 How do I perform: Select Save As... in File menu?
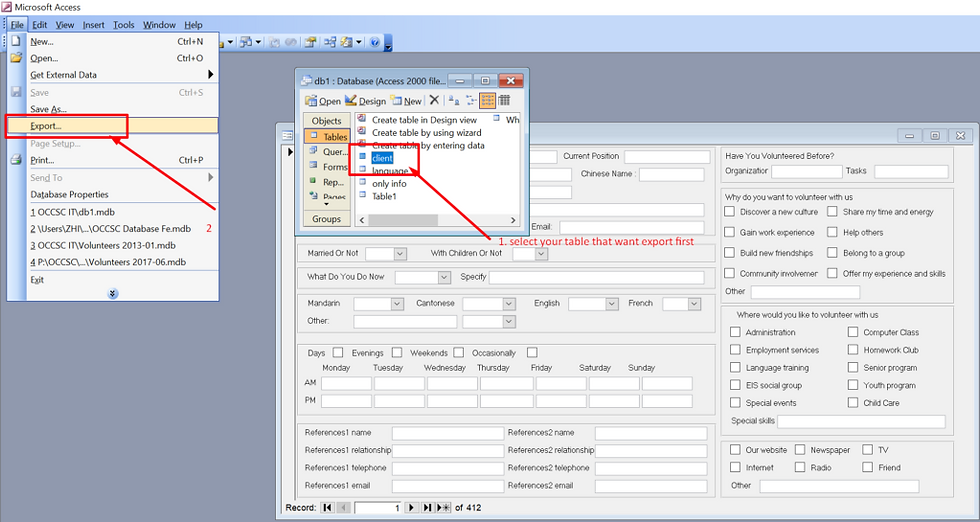coord(112,109)
